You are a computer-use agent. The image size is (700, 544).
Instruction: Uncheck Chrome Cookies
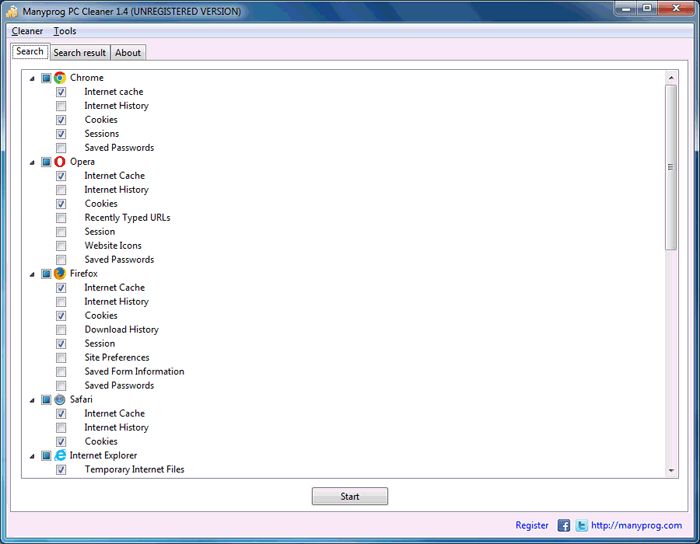[x=61, y=120]
